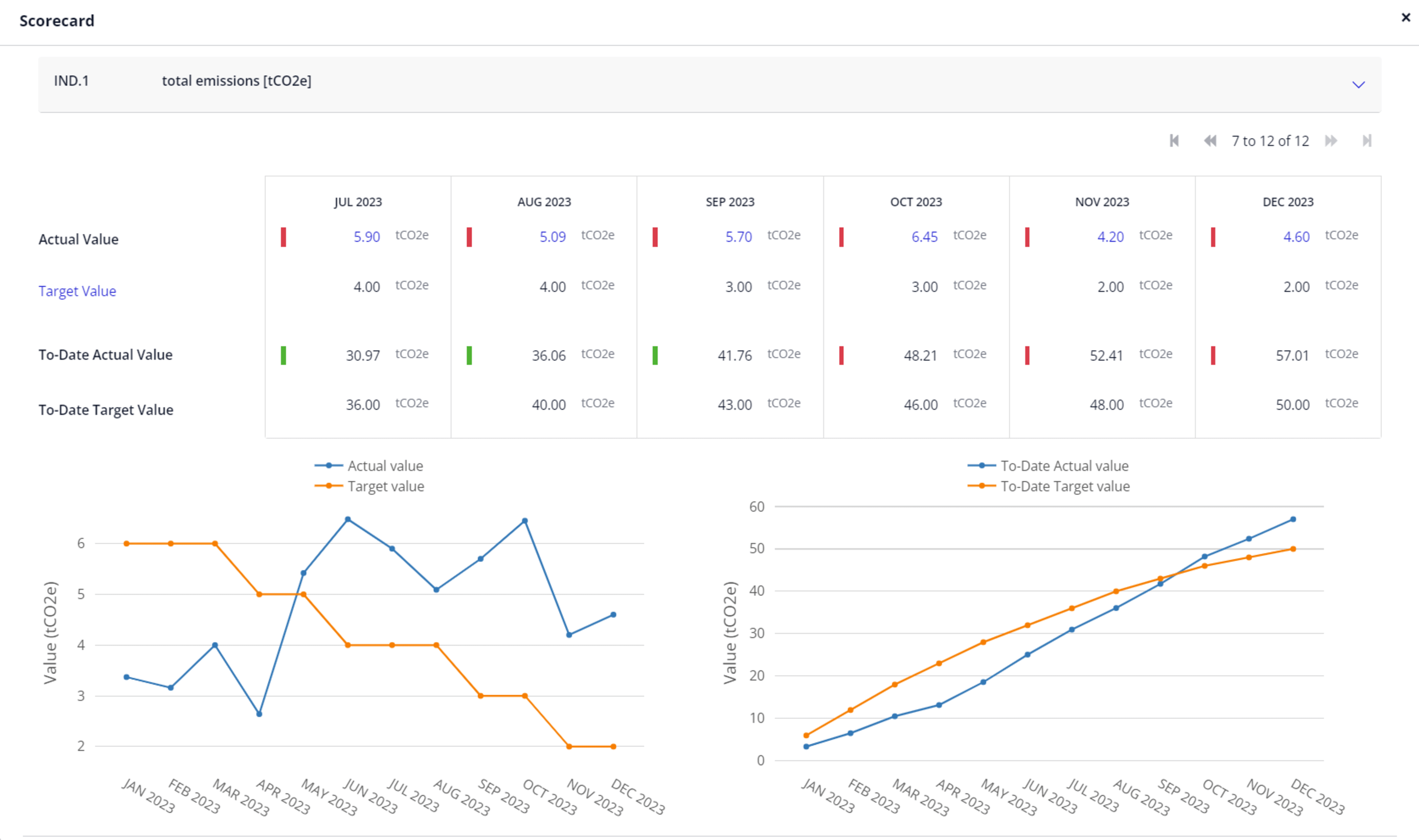Close the Scorecard dialog
The height and width of the screenshot is (840, 1419).
(1406, 17)
